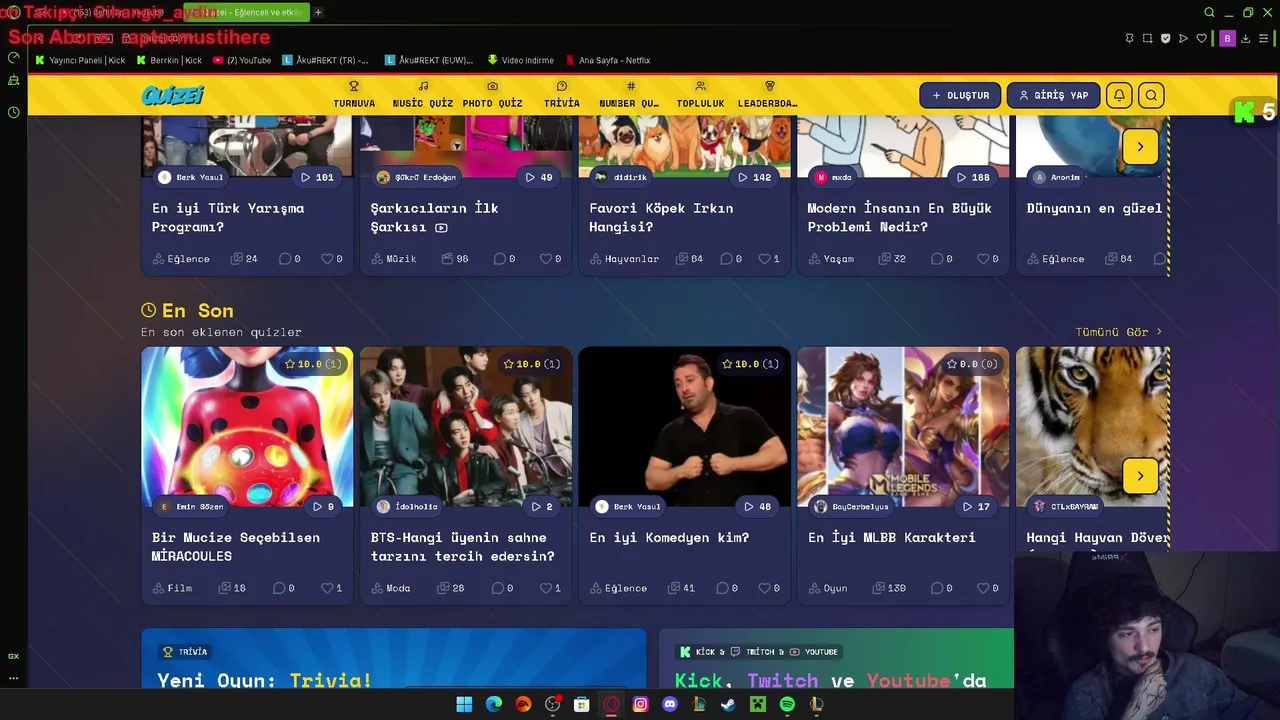
Task: Click the 10.0 star rating on BTS quiz
Action: (531, 364)
